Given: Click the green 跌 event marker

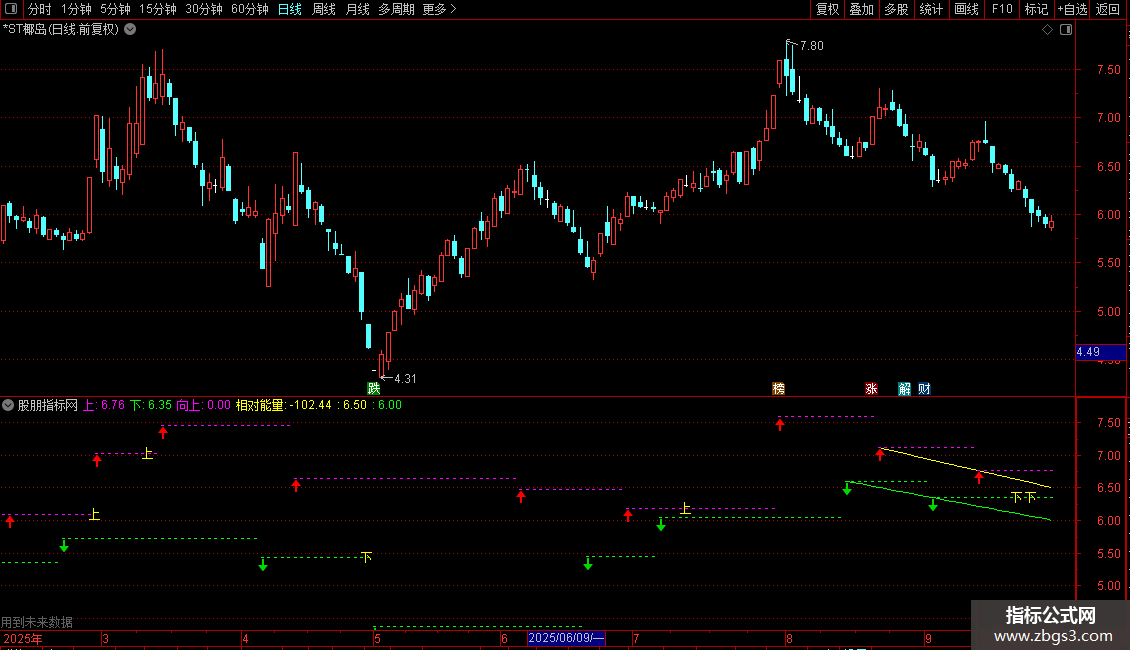Looking at the screenshot, I should 373,388.
